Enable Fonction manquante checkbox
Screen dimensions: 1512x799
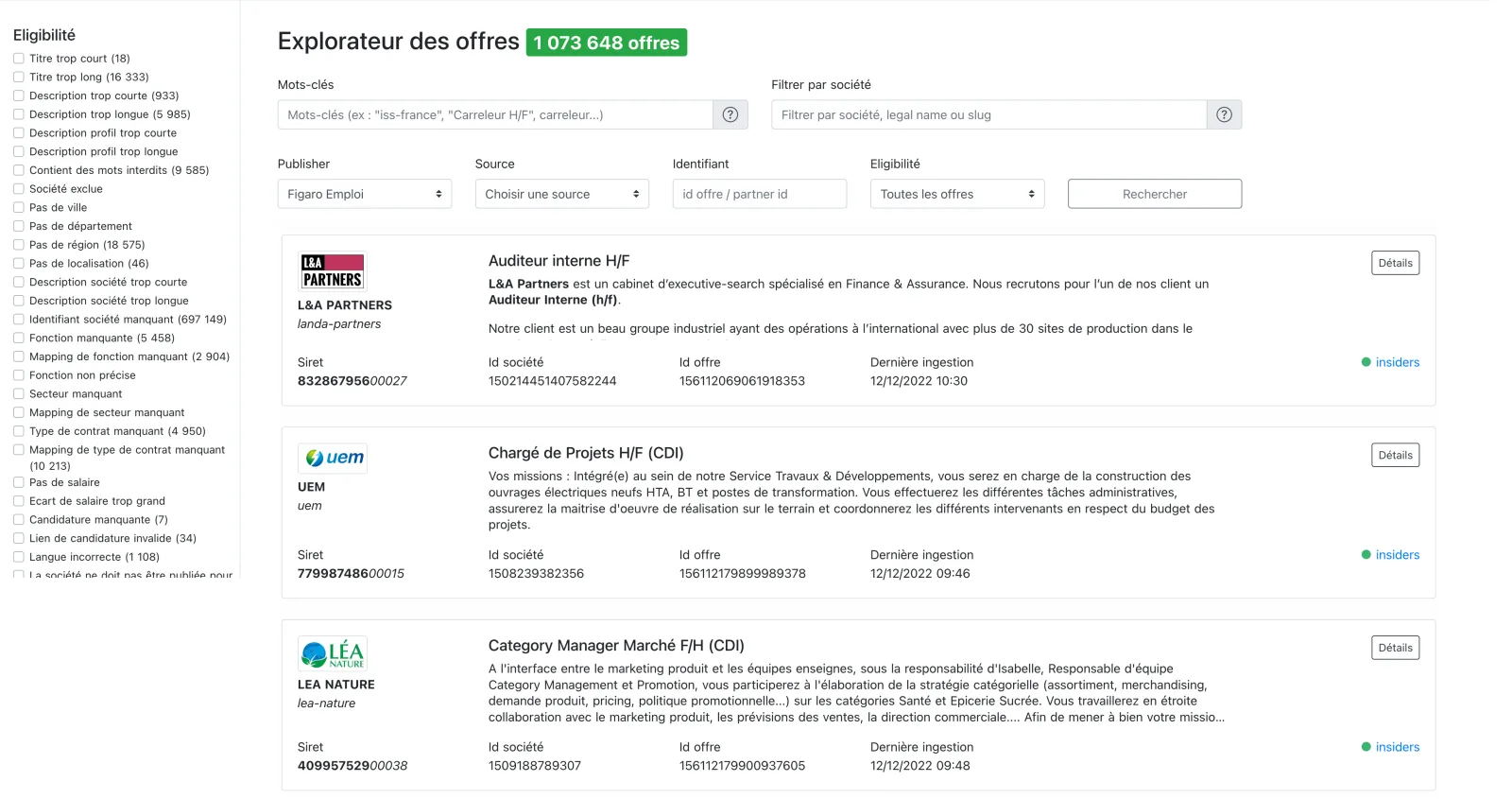pyautogui.click(x=19, y=338)
